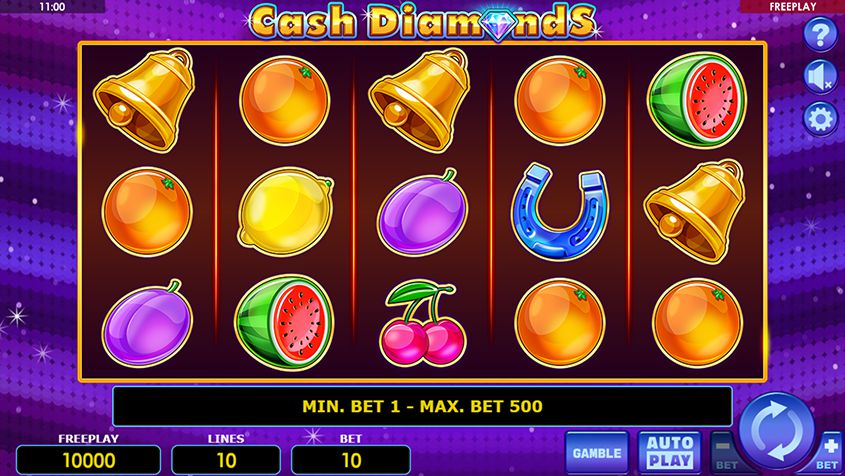Screen dimensions: 845x476
Task: Increase bet with the plus BET button
Action: click(828, 453)
